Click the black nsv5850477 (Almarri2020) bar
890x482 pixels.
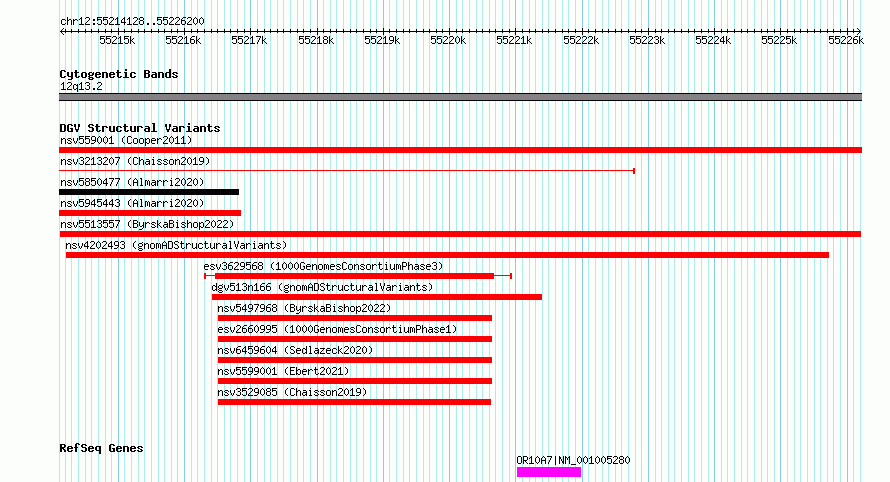(149, 192)
